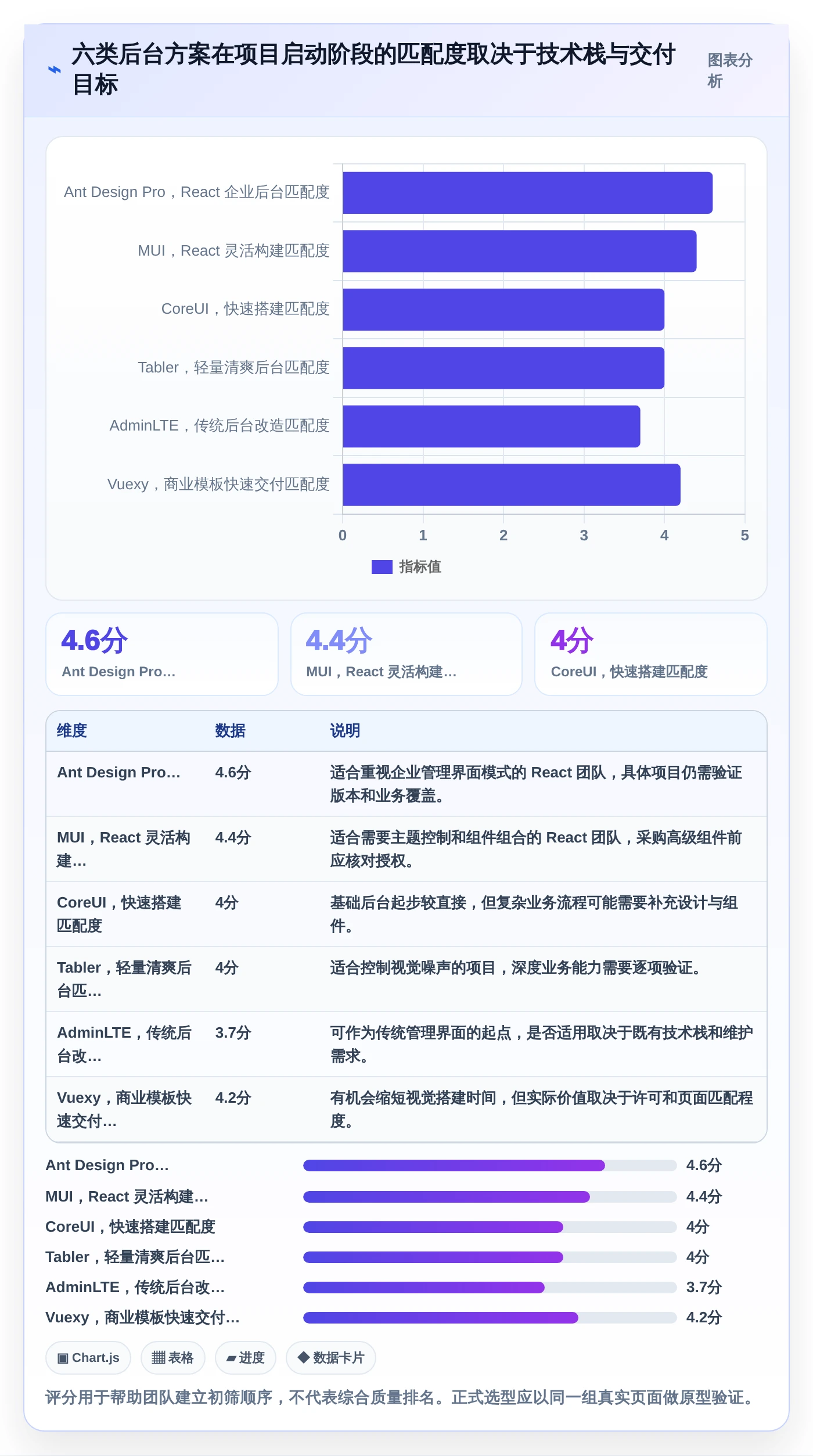Screen dimensions: 813x1456
Task: Open the 4分 CoreUI data card
Action: (651, 654)
